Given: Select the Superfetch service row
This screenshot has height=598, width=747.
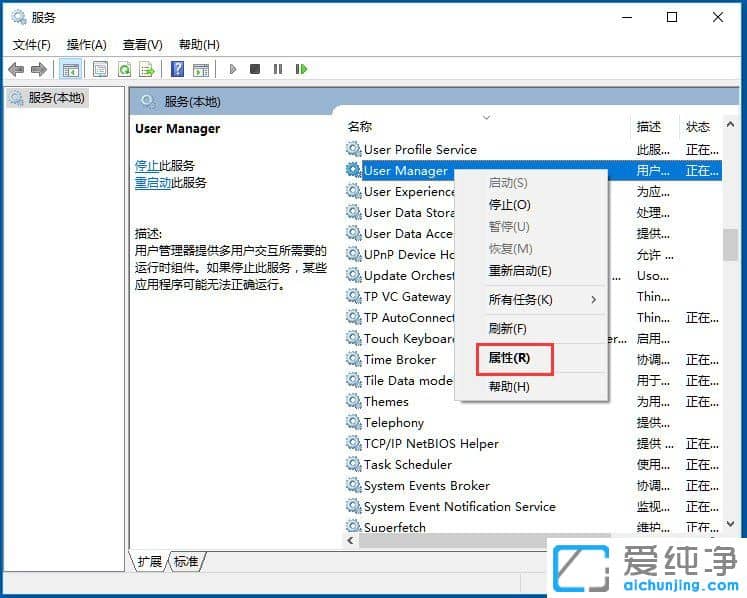Looking at the screenshot, I should pos(533,527).
